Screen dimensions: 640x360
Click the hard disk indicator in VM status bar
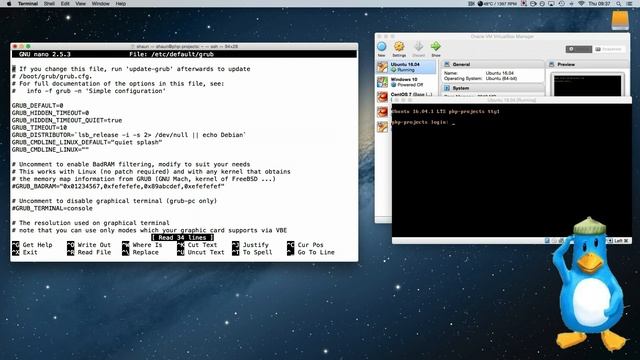pyautogui.click(x=547, y=241)
